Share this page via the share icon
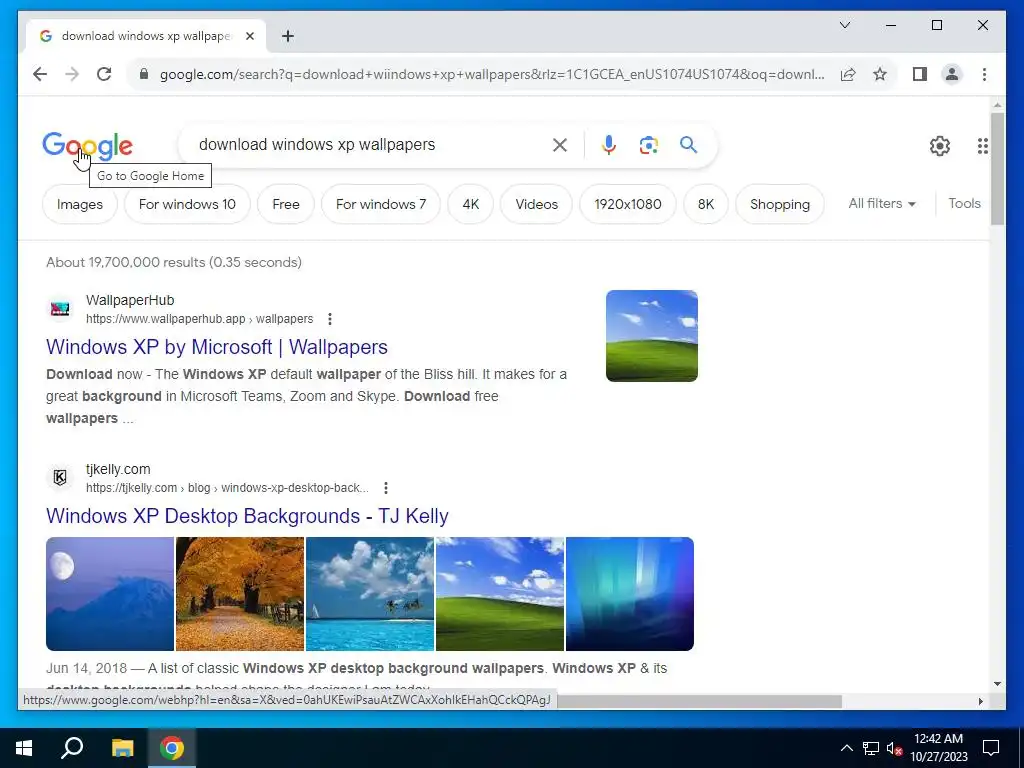This screenshot has height=768, width=1024. point(848,74)
